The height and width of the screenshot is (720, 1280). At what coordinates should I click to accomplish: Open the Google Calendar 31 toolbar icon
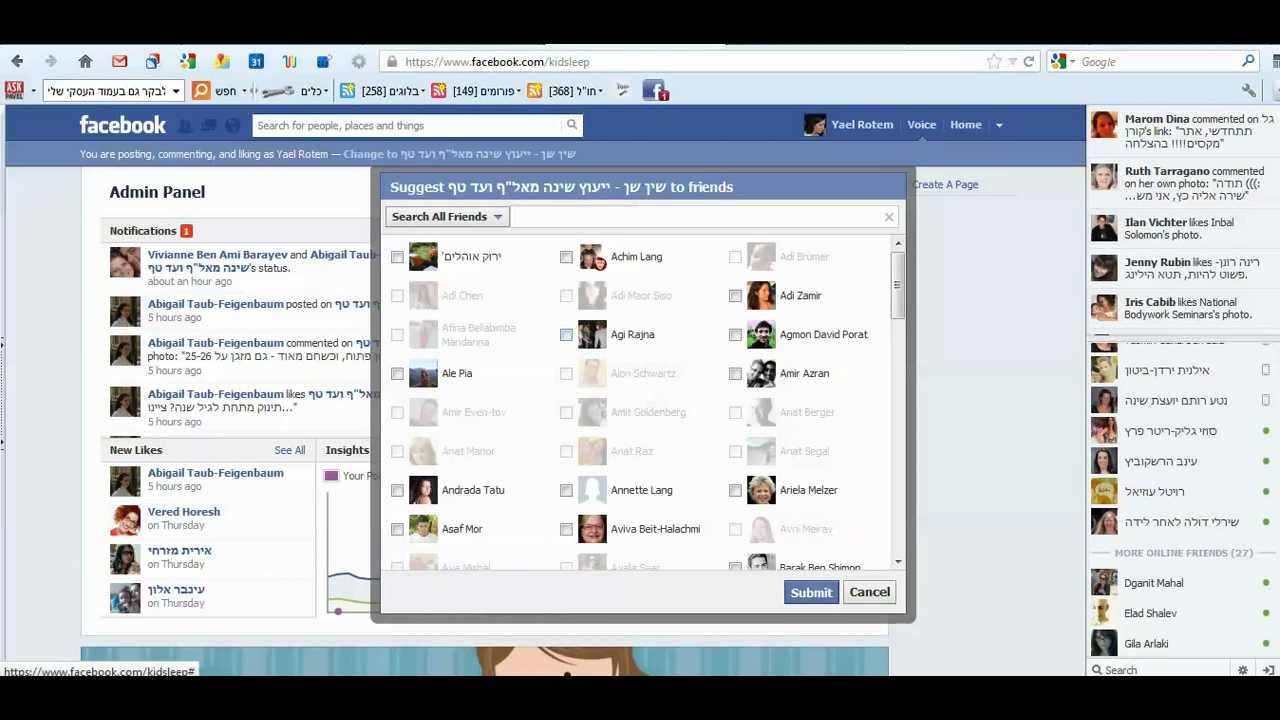pos(256,62)
